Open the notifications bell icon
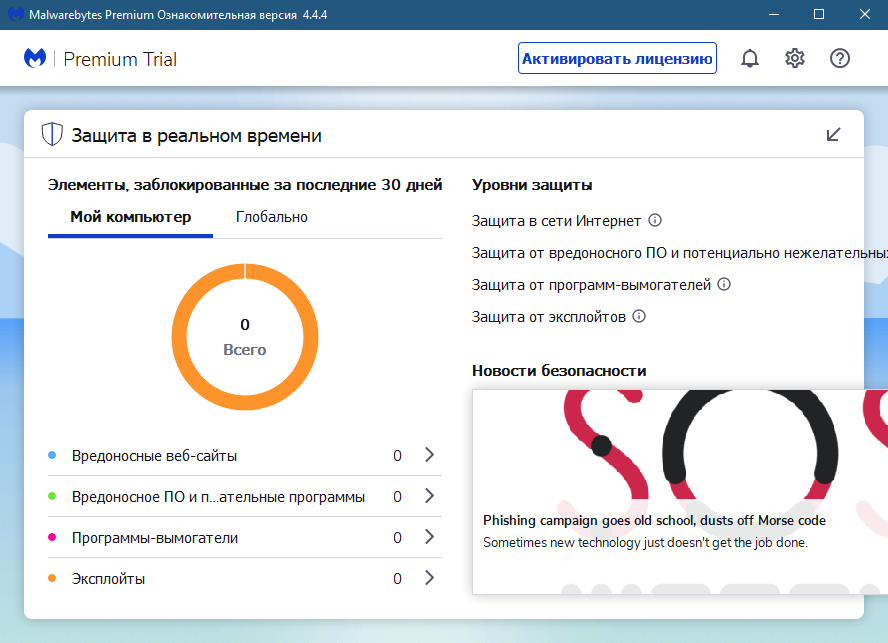Viewport: 888px width, 643px height. click(x=750, y=58)
